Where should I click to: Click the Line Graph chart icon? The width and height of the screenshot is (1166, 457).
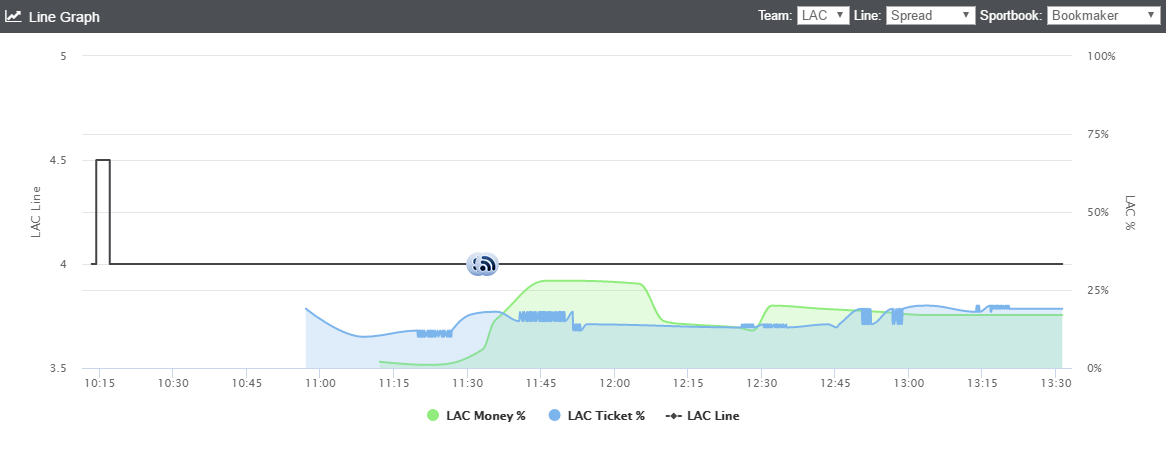(13, 16)
